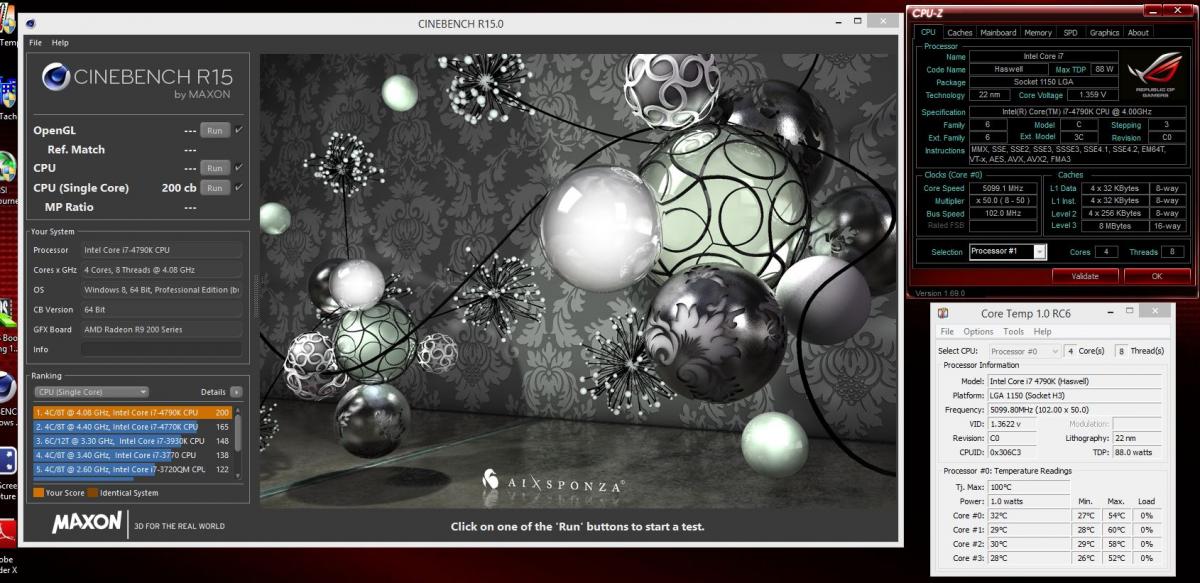This screenshot has width=1200, height=583.
Task: Click the VID value 1.3622 v
Action: [x=1012, y=424]
